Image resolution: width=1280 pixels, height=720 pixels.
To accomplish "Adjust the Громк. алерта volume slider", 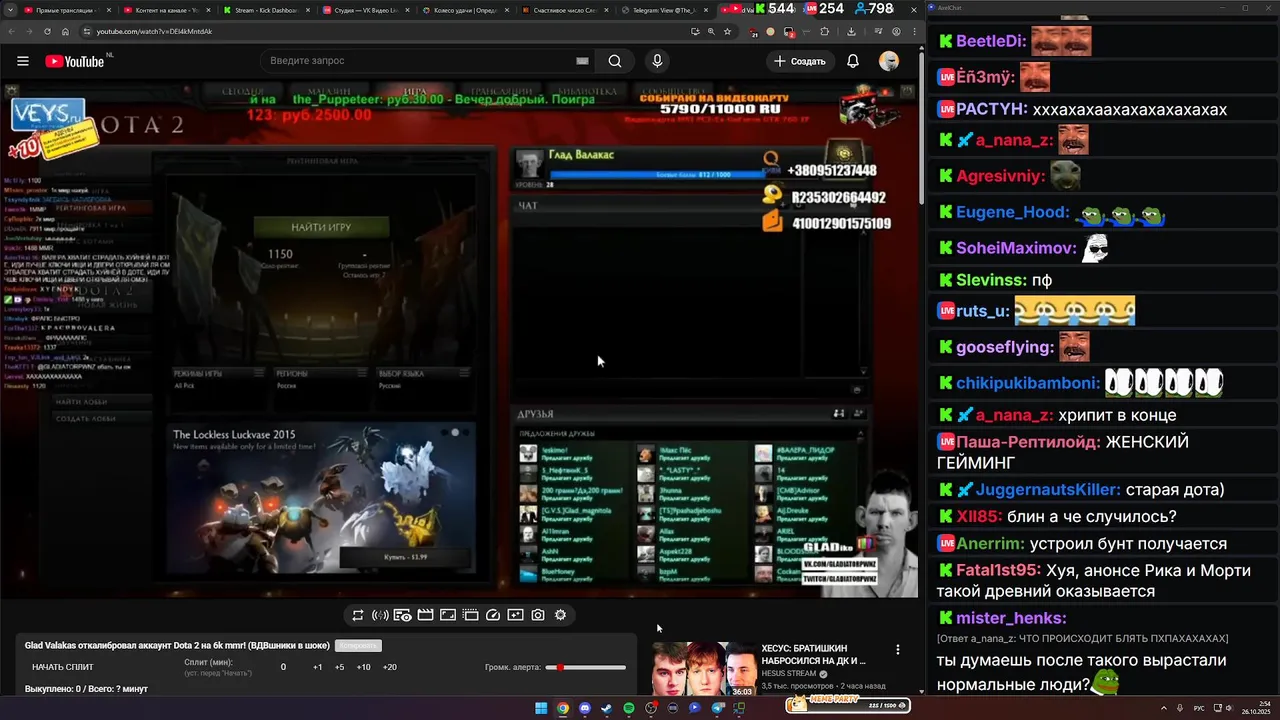I will tap(586, 667).
